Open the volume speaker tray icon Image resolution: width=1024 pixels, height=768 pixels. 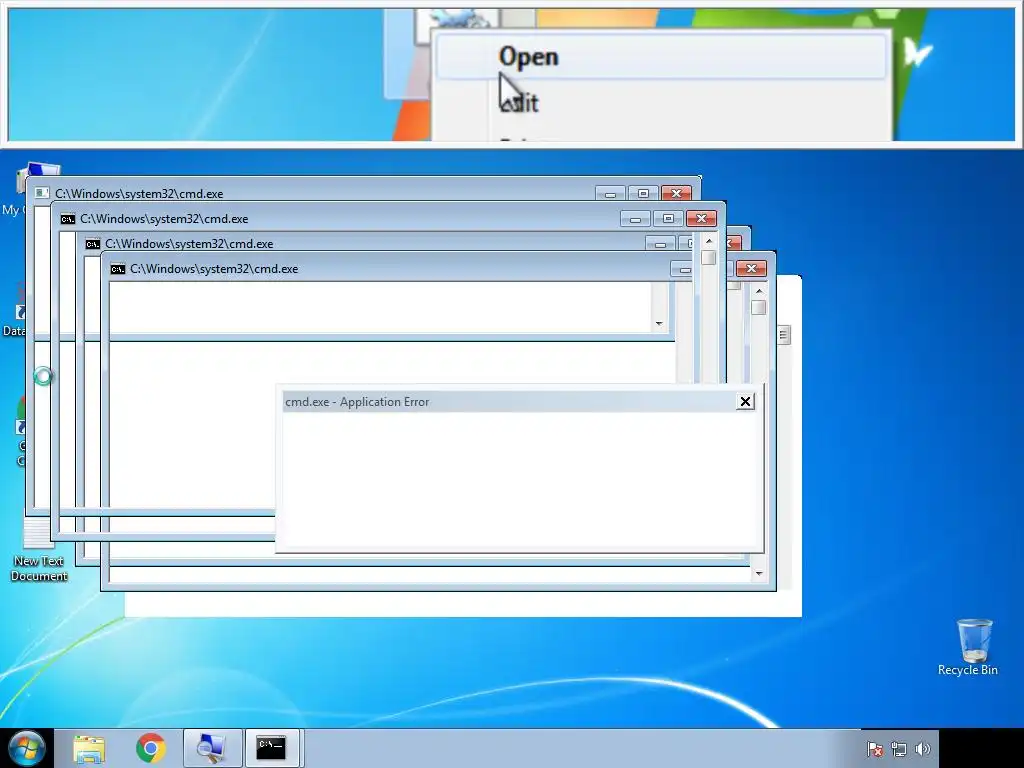pos(923,749)
